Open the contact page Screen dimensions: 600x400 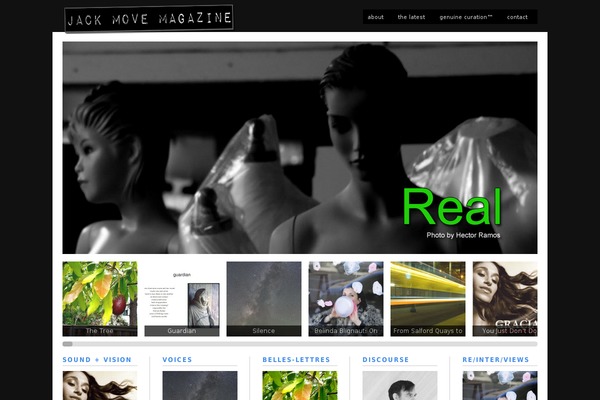(517, 17)
